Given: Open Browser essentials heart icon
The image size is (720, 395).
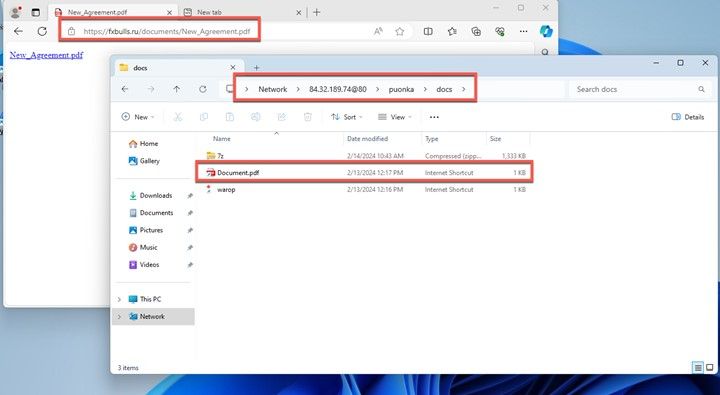Looking at the screenshot, I should tap(500, 31).
